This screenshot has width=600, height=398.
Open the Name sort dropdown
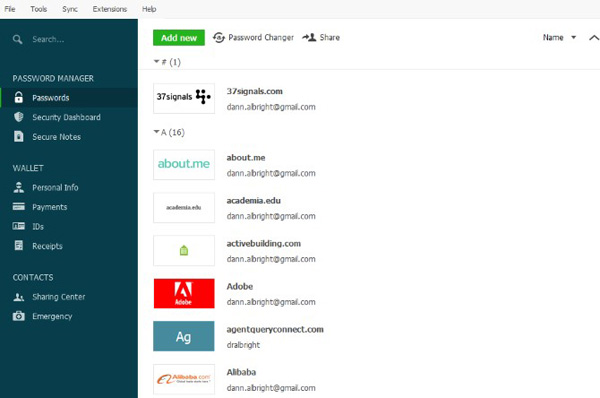(559, 38)
